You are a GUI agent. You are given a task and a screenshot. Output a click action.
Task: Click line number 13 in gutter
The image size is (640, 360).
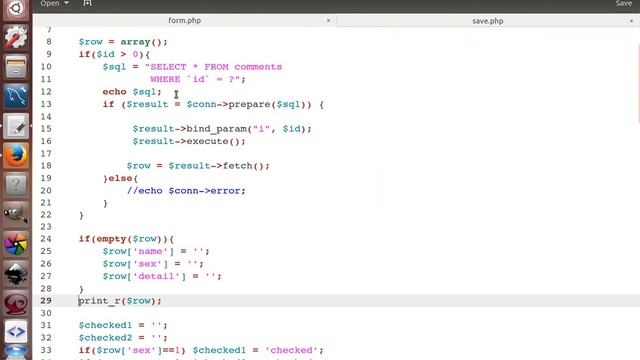[x=46, y=104]
